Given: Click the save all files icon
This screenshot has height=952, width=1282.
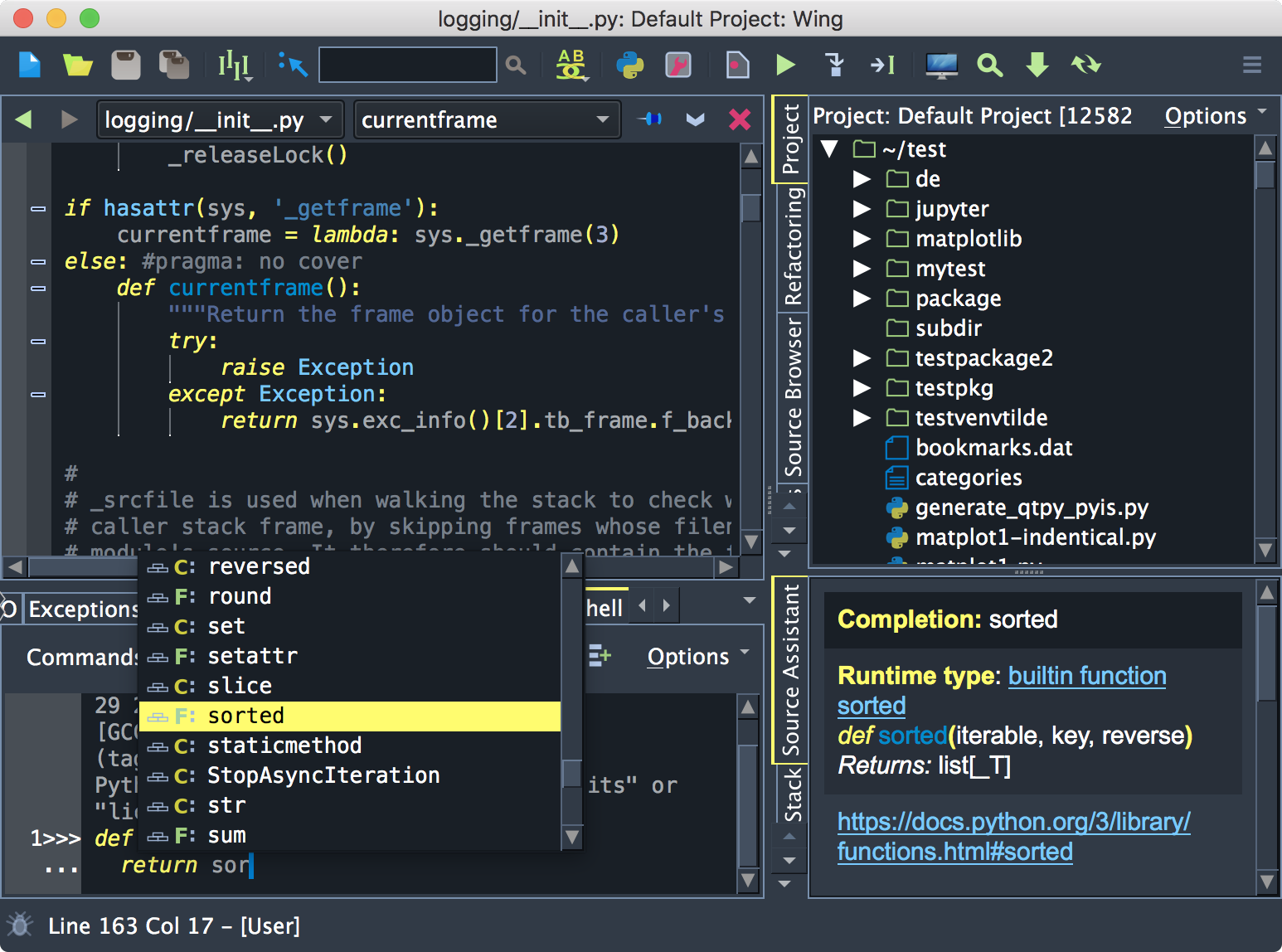Looking at the screenshot, I should [174, 65].
